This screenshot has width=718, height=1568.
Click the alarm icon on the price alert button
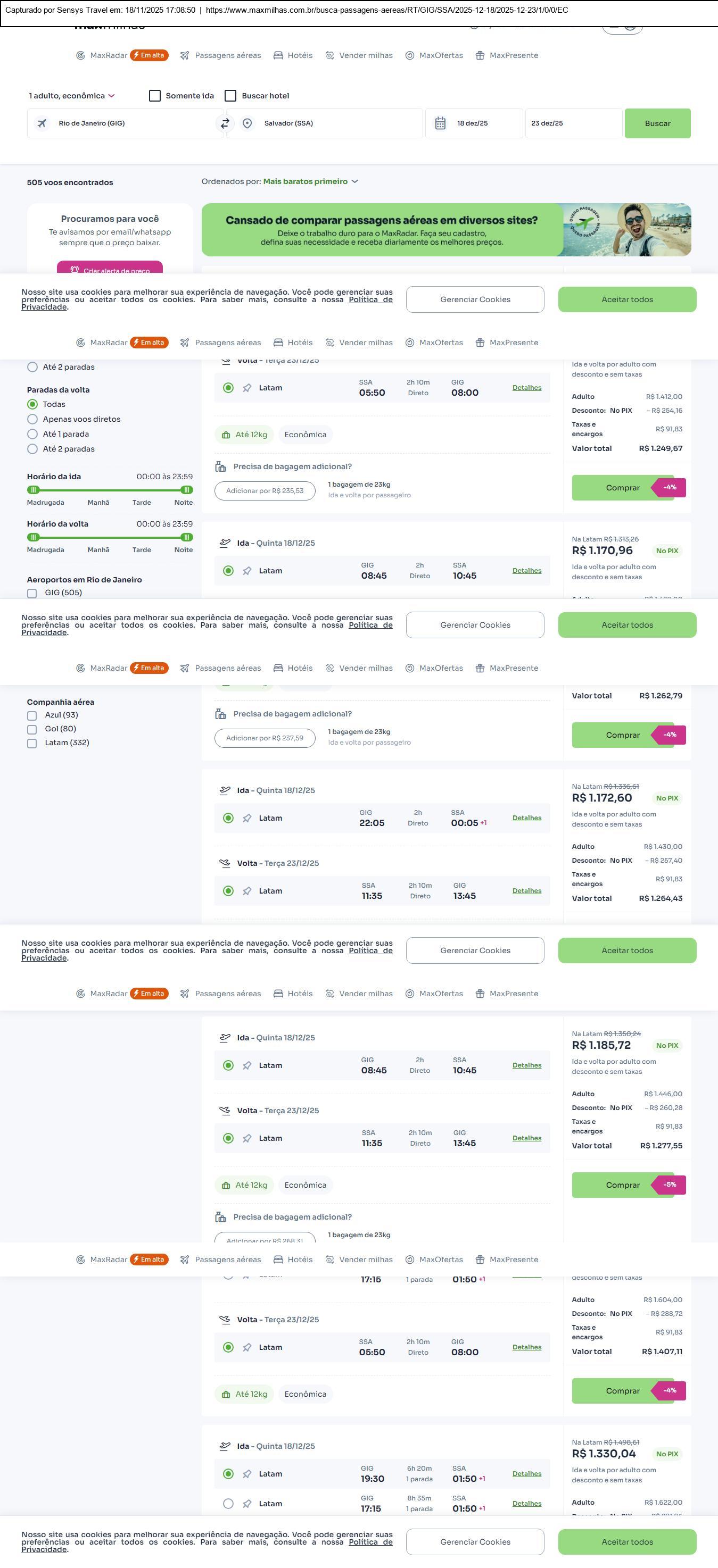click(x=75, y=270)
